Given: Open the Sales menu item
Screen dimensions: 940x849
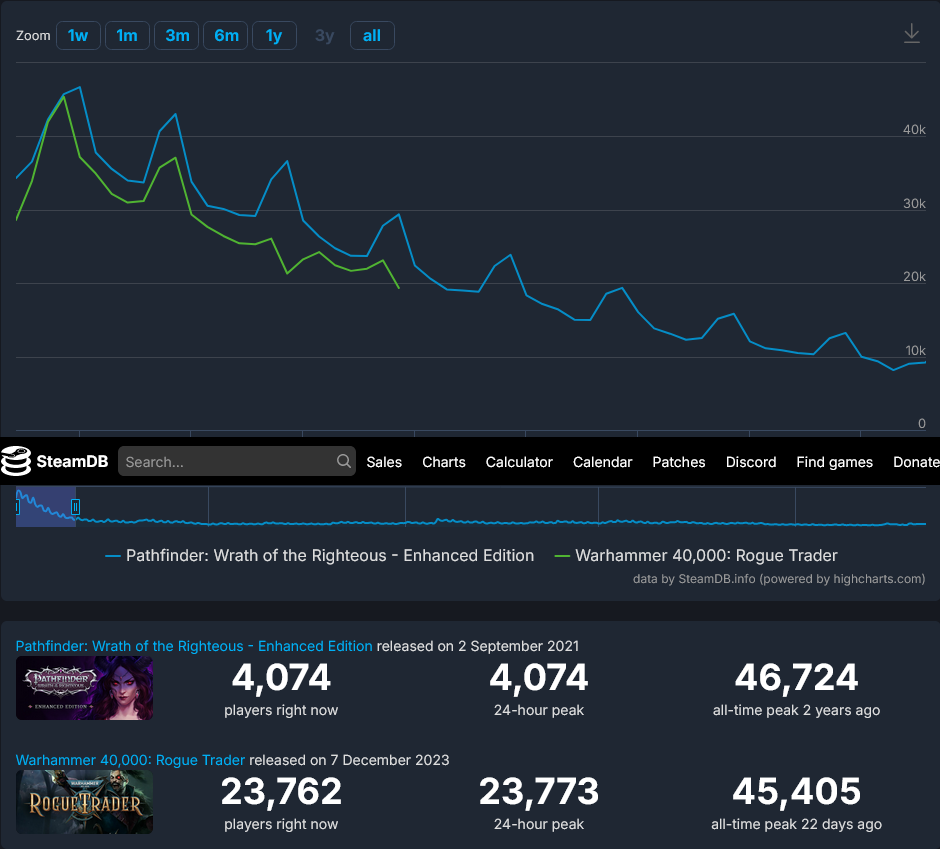Looking at the screenshot, I should pyautogui.click(x=384, y=462).
